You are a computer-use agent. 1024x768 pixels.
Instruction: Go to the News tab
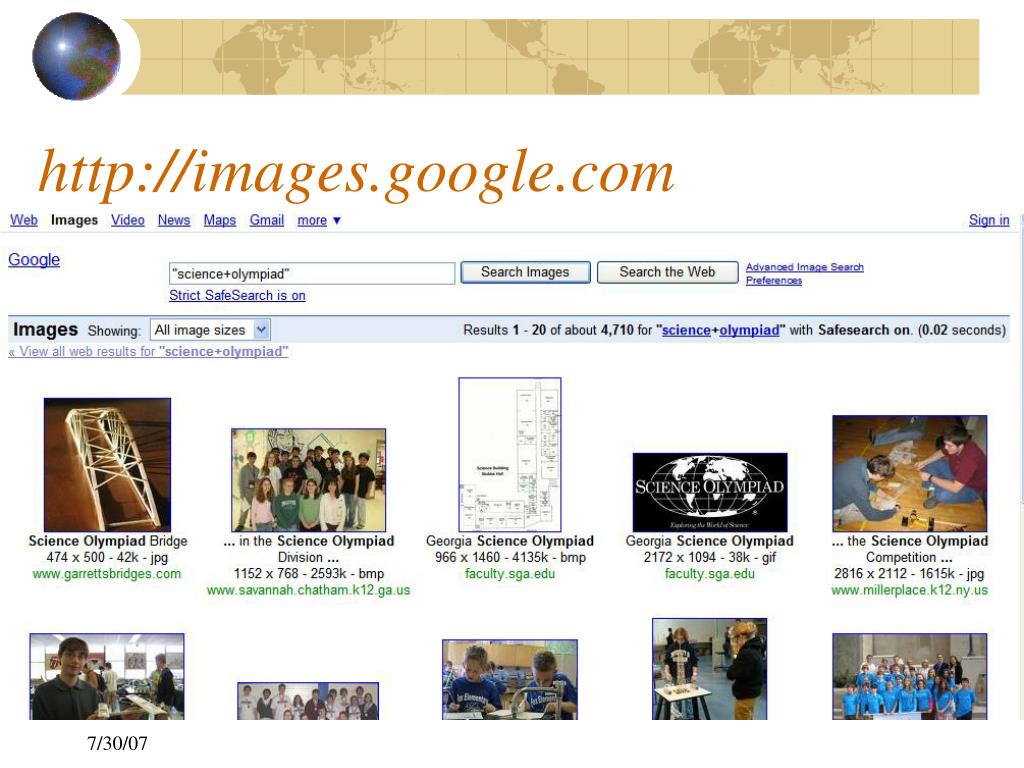coord(174,220)
